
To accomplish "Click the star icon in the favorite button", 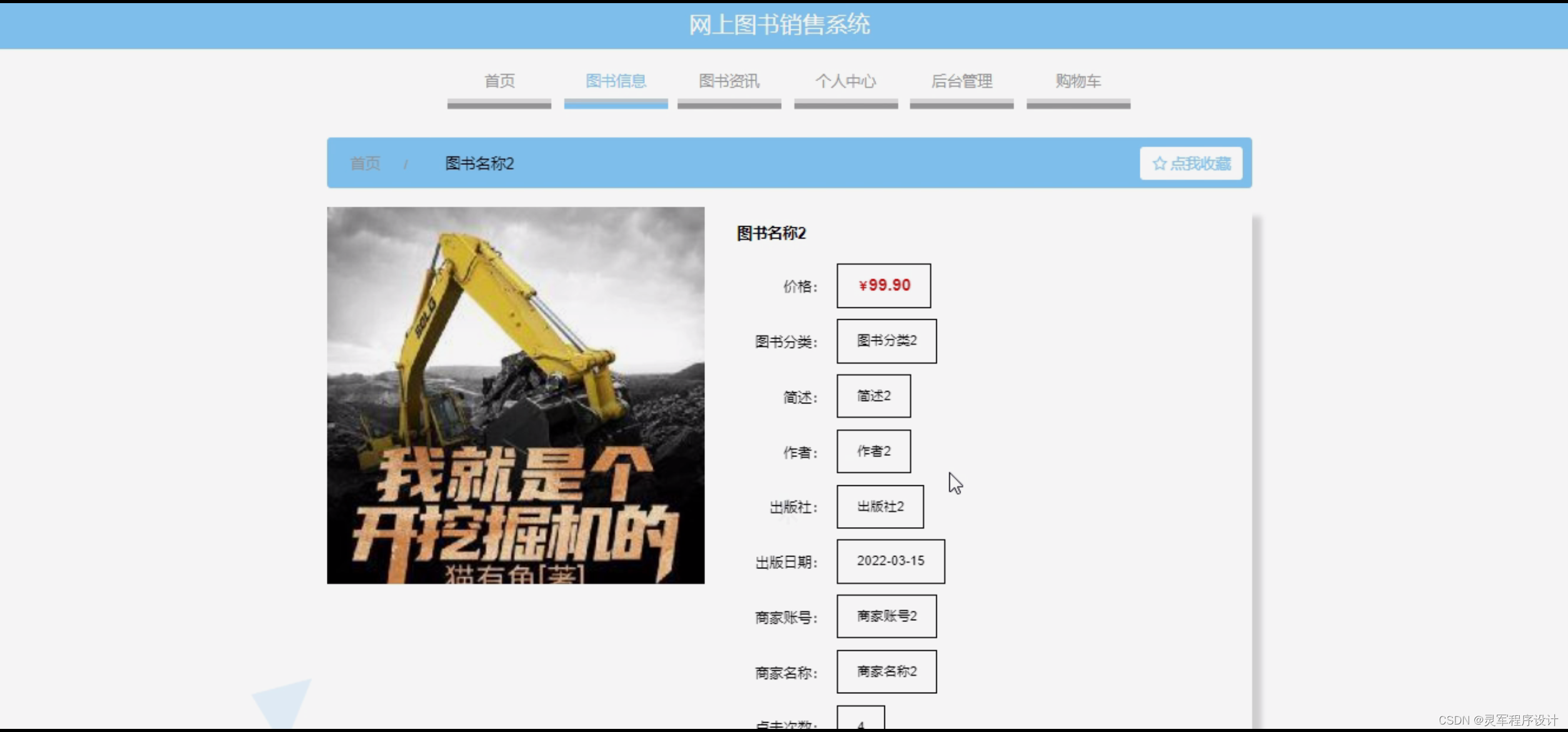I will 1159,163.
